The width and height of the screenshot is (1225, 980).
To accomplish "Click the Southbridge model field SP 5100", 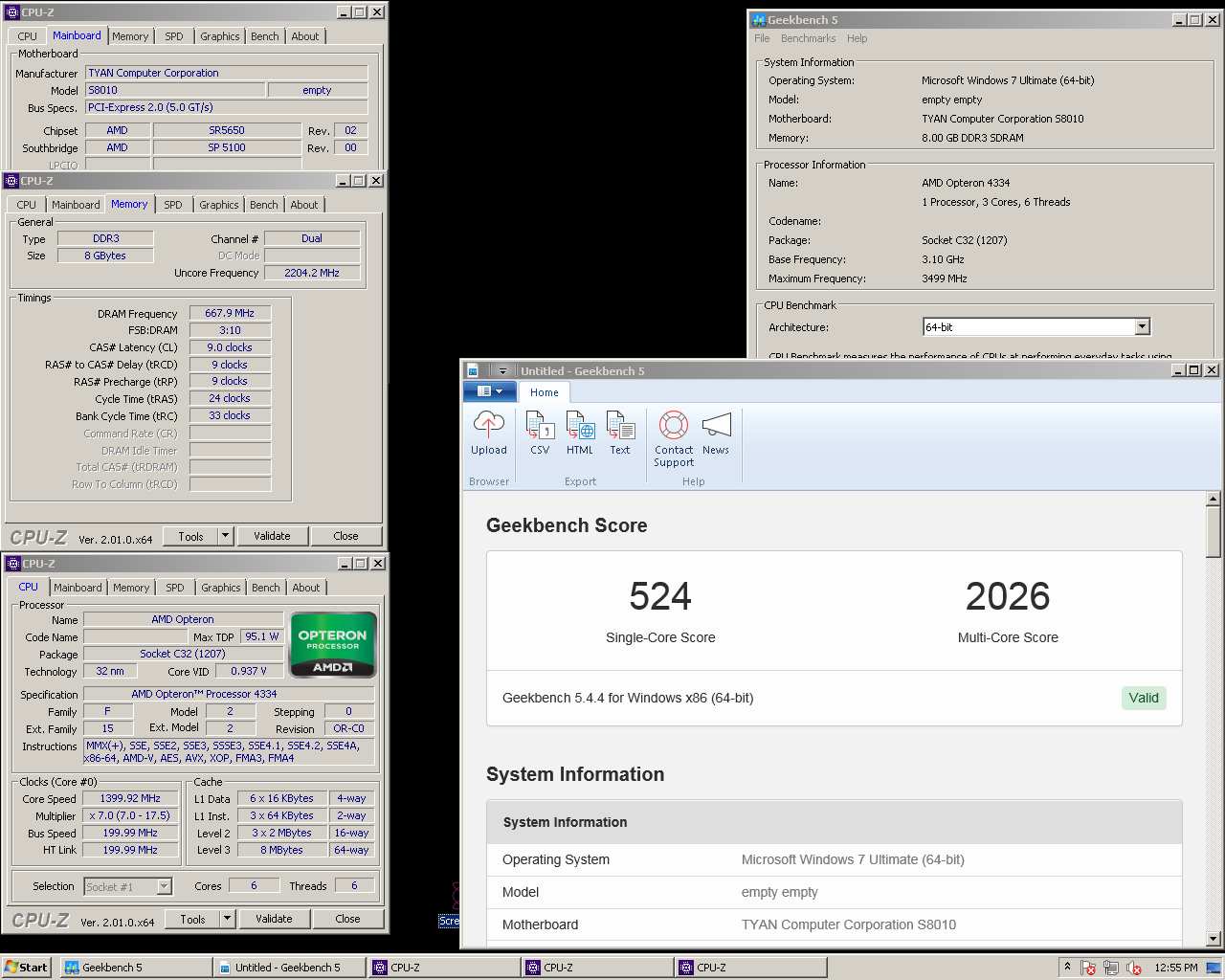I will 227,147.
